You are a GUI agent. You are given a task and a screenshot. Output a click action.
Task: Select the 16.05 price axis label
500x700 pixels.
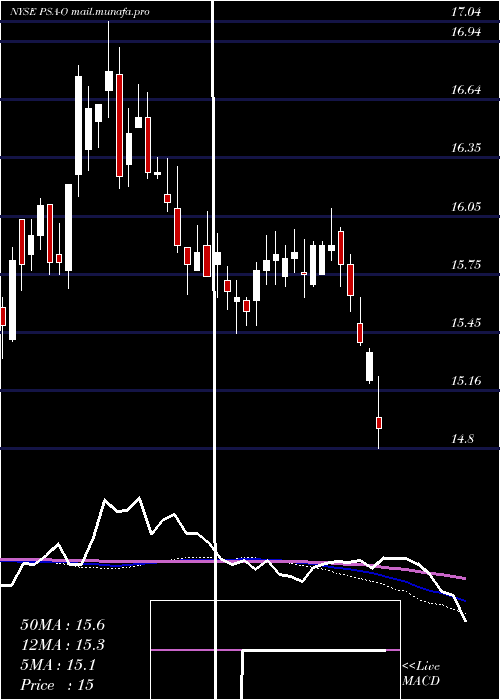(466, 207)
